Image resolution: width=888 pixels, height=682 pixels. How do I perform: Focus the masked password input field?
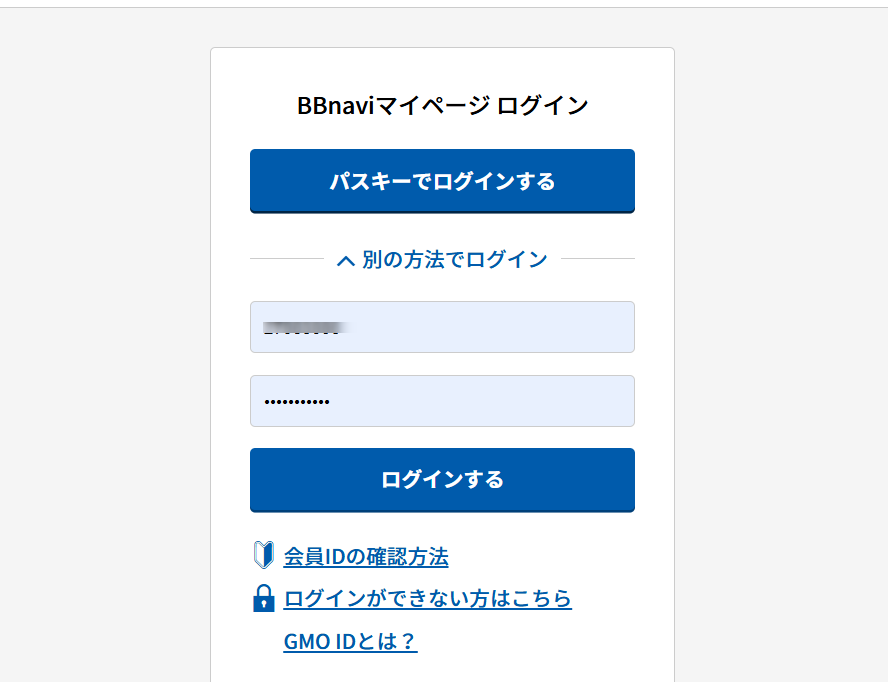point(442,401)
